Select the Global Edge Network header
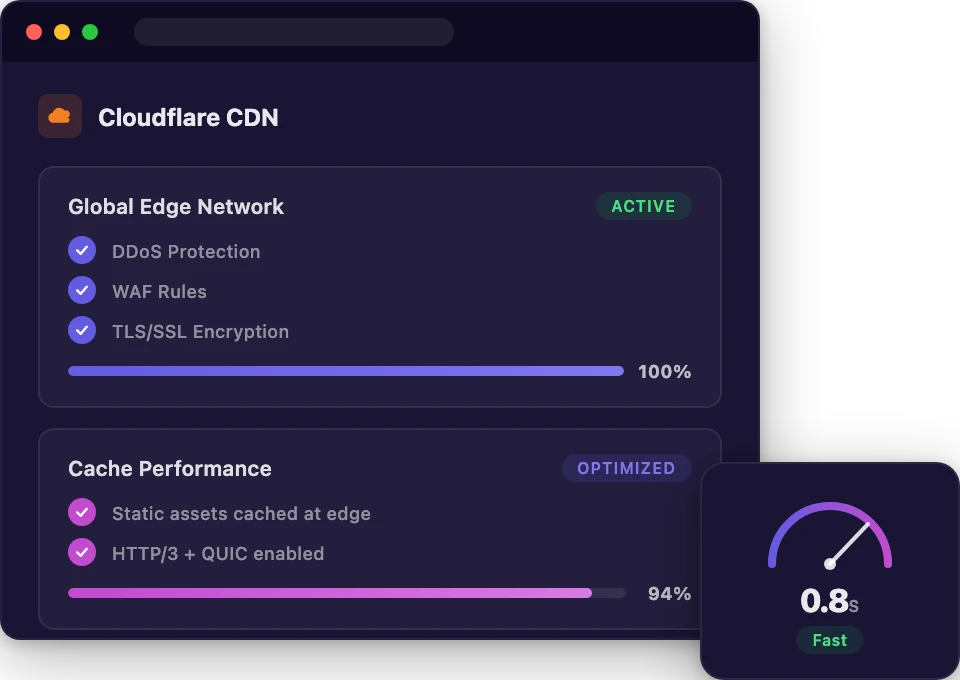The width and height of the screenshot is (960, 680). click(x=176, y=207)
